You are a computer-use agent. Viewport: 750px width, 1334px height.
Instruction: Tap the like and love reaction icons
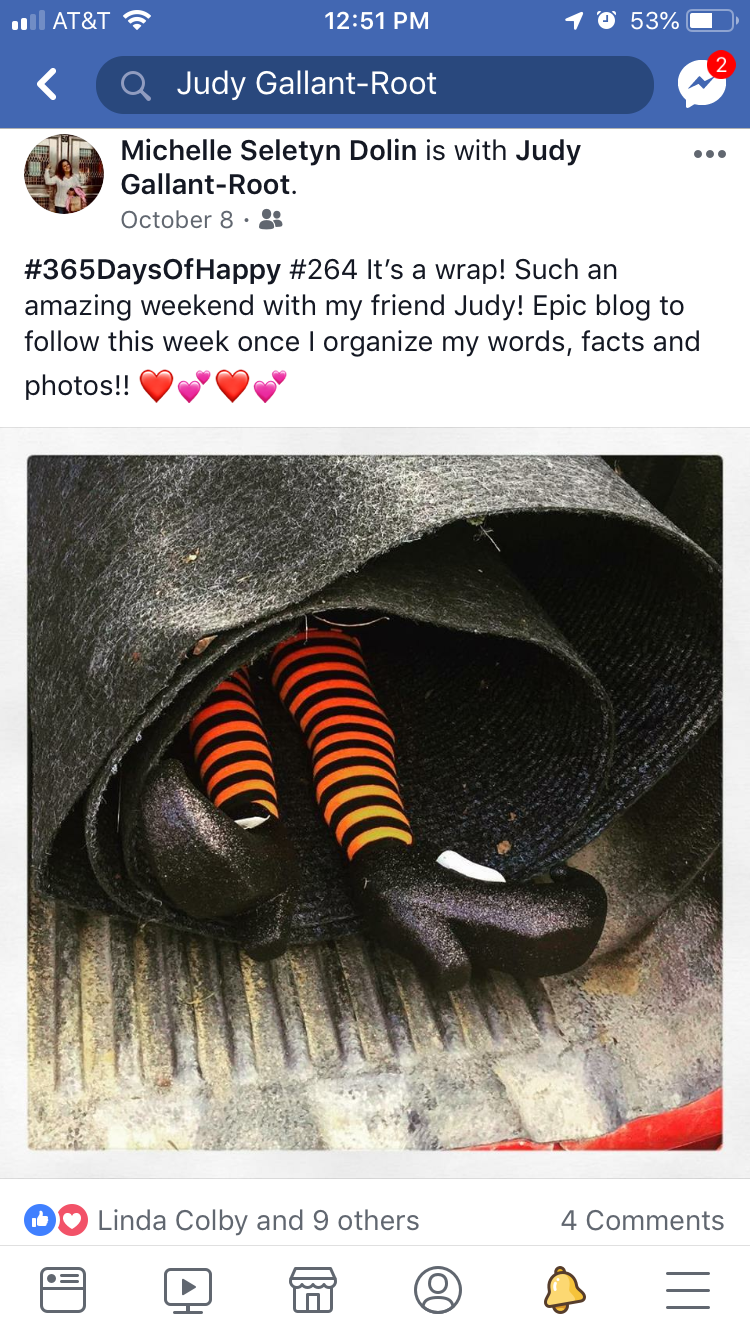56,1220
